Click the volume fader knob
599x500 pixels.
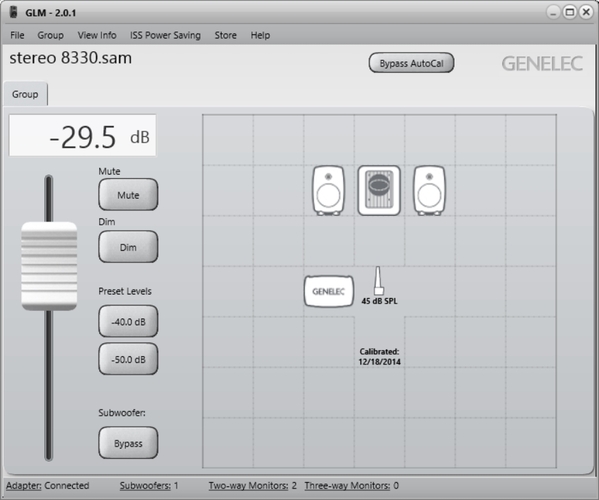tap(49, 266)
